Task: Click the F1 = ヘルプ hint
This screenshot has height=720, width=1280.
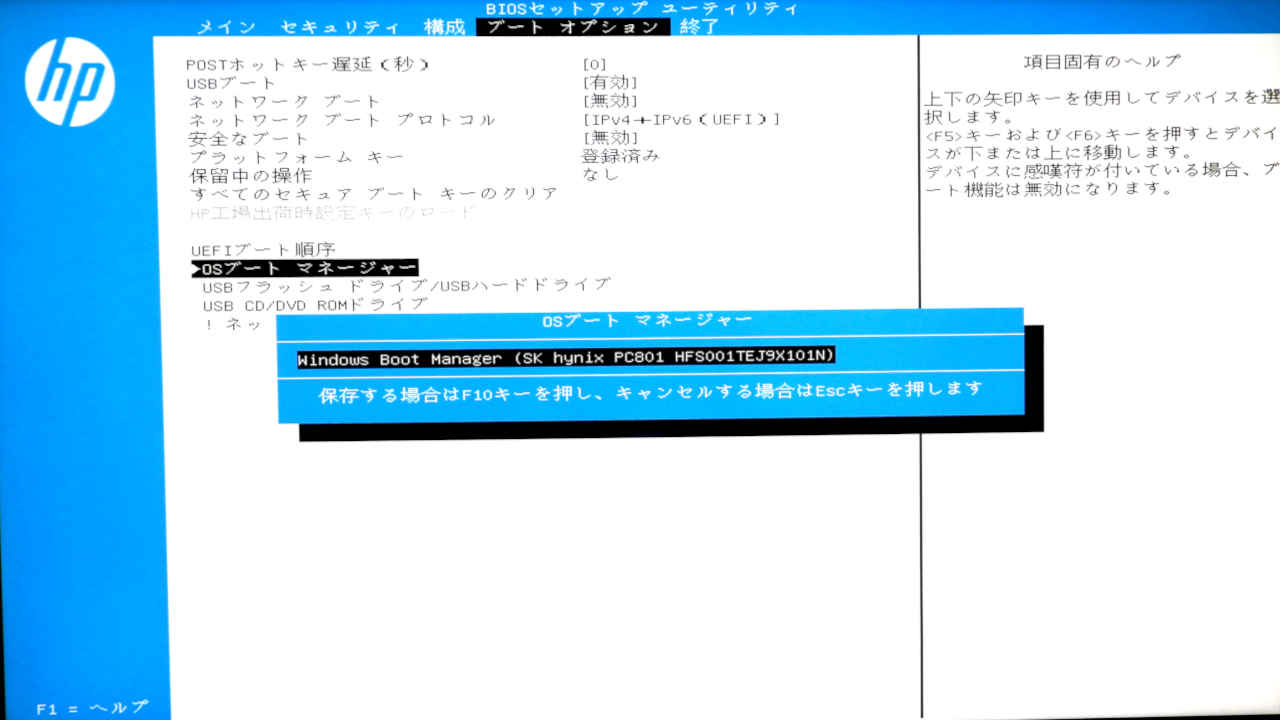Action: [92, 708]
